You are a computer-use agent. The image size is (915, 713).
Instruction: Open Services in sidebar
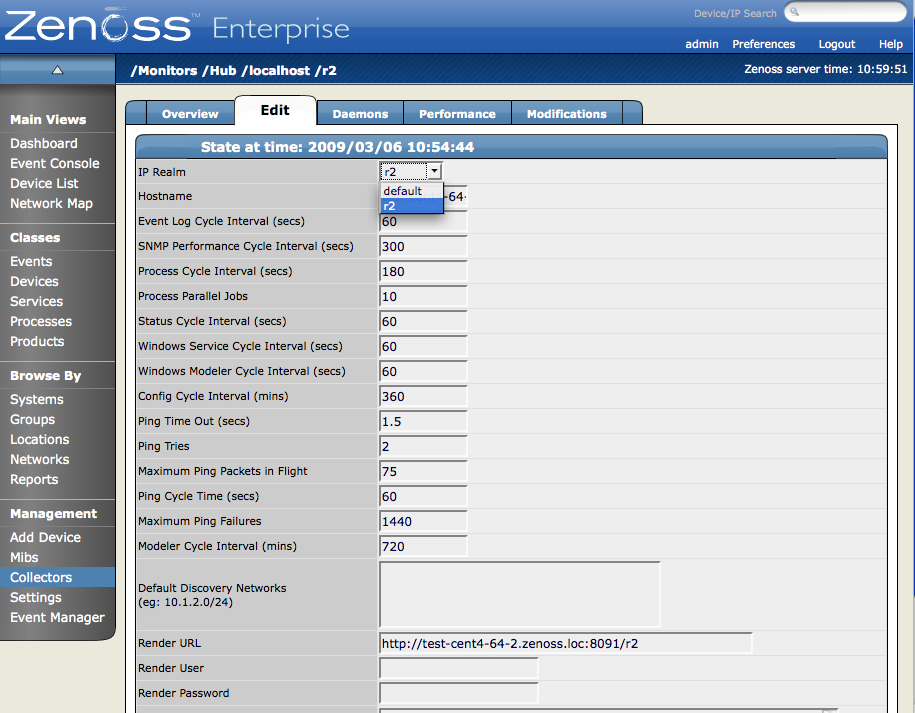[x=36, y=302]
